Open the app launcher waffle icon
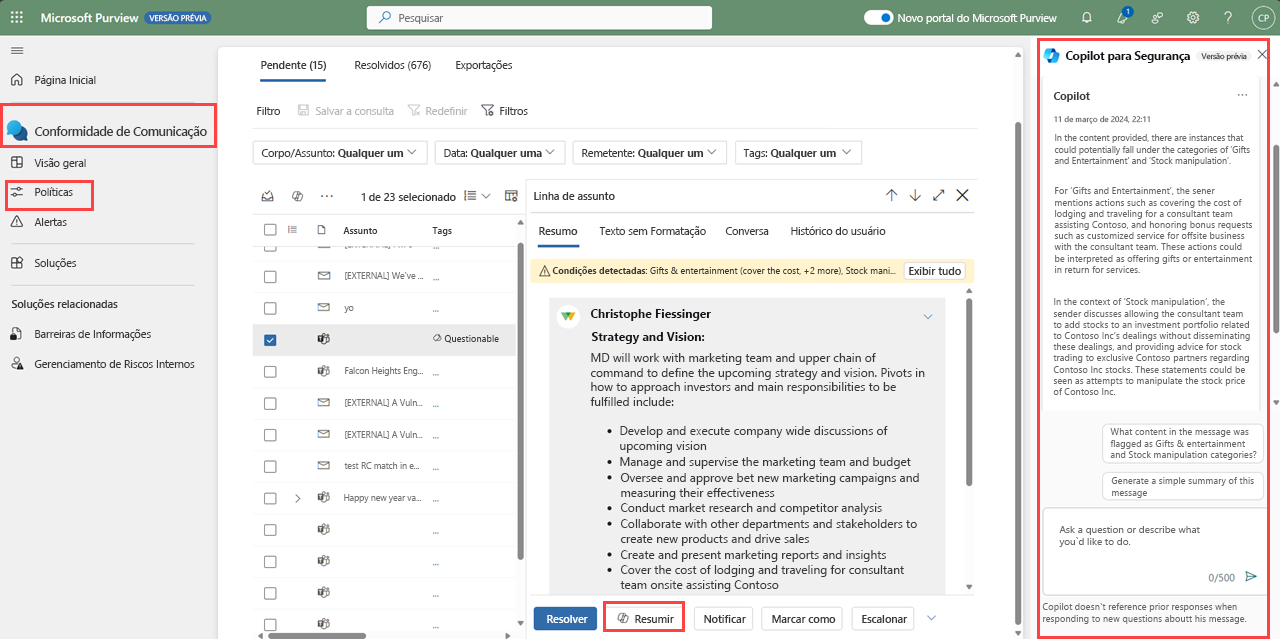The width and height of the screenshot is (1280, 639). click(16, 17)
